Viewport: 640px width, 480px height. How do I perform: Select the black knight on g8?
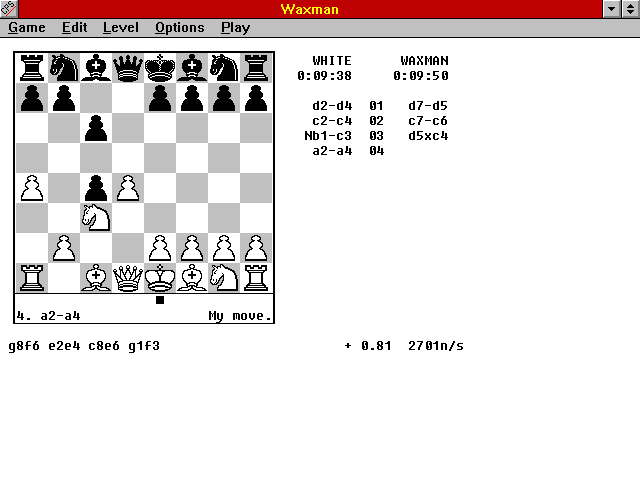coord(224,68)
